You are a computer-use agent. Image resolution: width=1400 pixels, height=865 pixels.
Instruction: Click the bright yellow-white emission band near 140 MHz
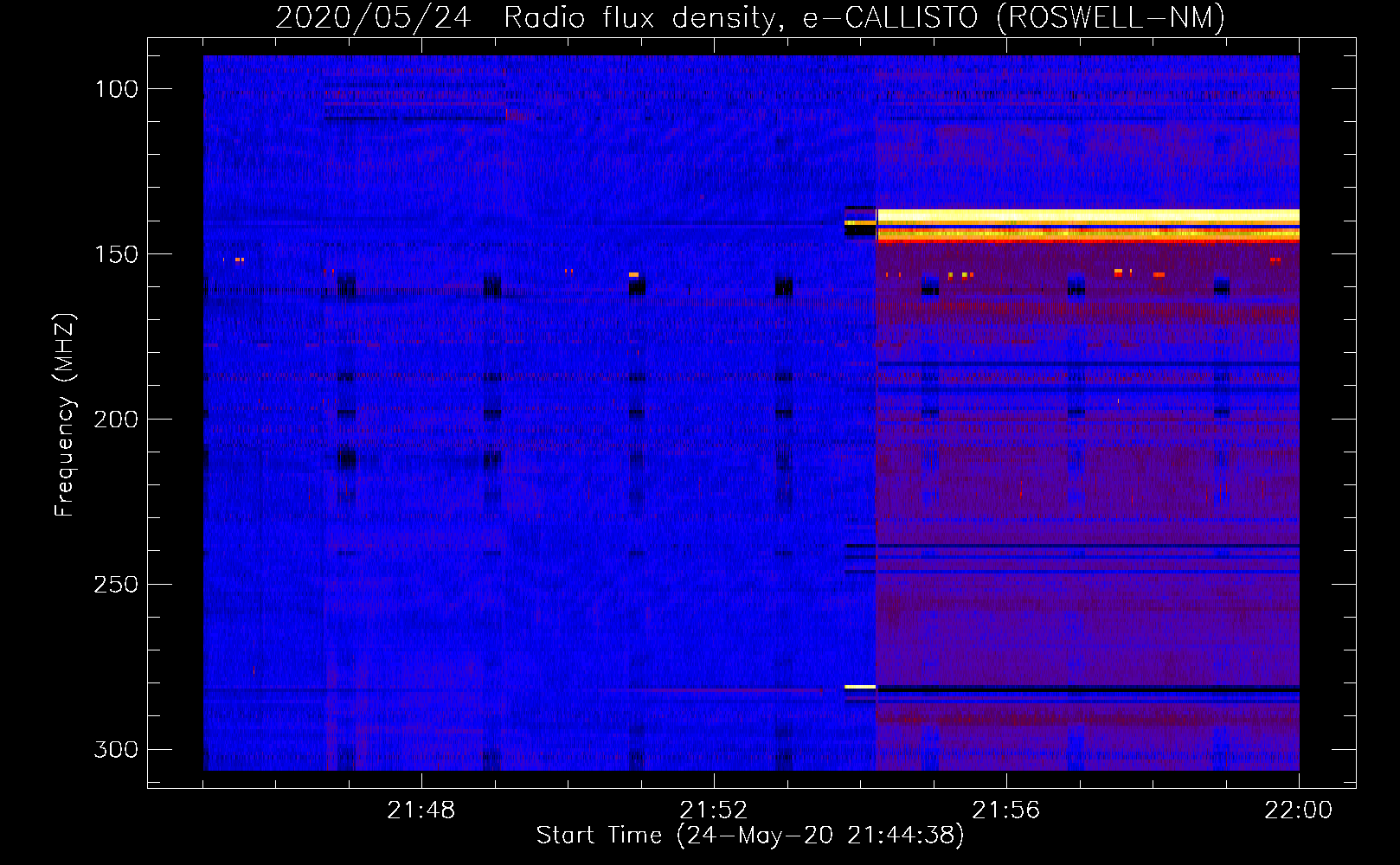point(1088,216)
